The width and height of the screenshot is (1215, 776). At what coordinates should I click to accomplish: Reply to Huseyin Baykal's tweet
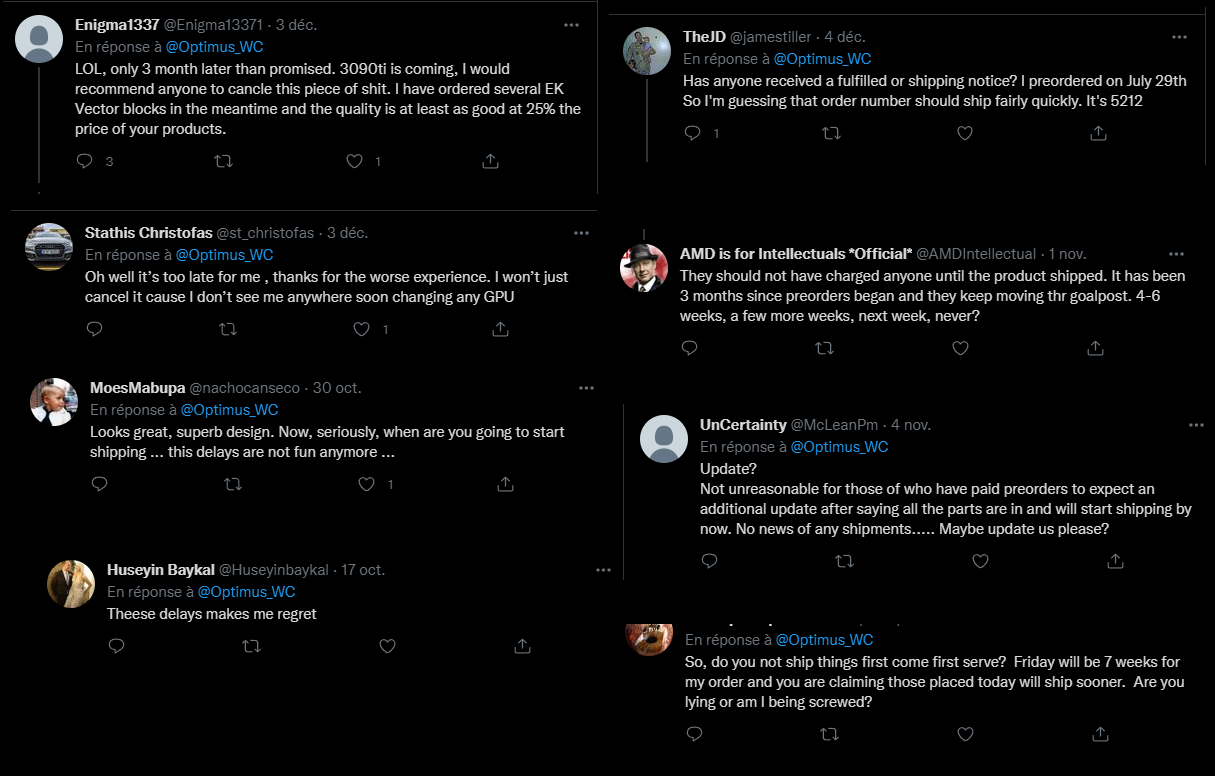[x=116, y=646]
